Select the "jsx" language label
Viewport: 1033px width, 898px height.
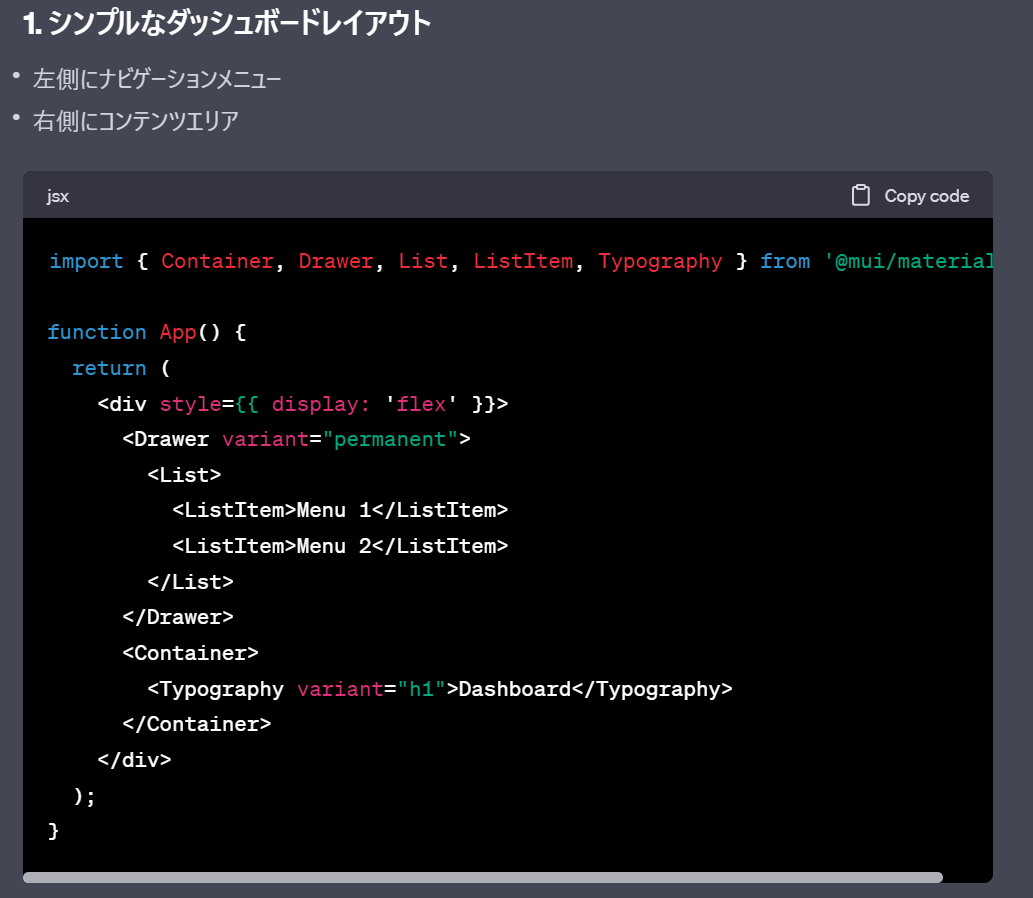click(x=57, y=196)
